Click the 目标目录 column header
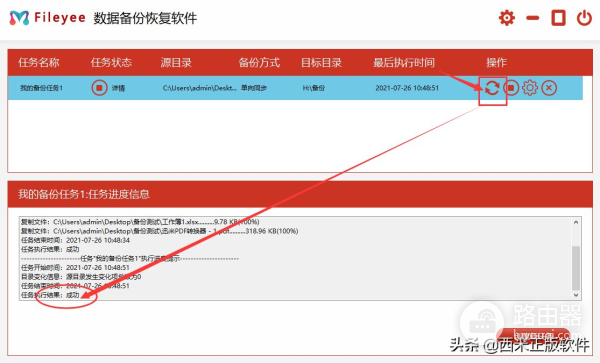 click(321, 62)
